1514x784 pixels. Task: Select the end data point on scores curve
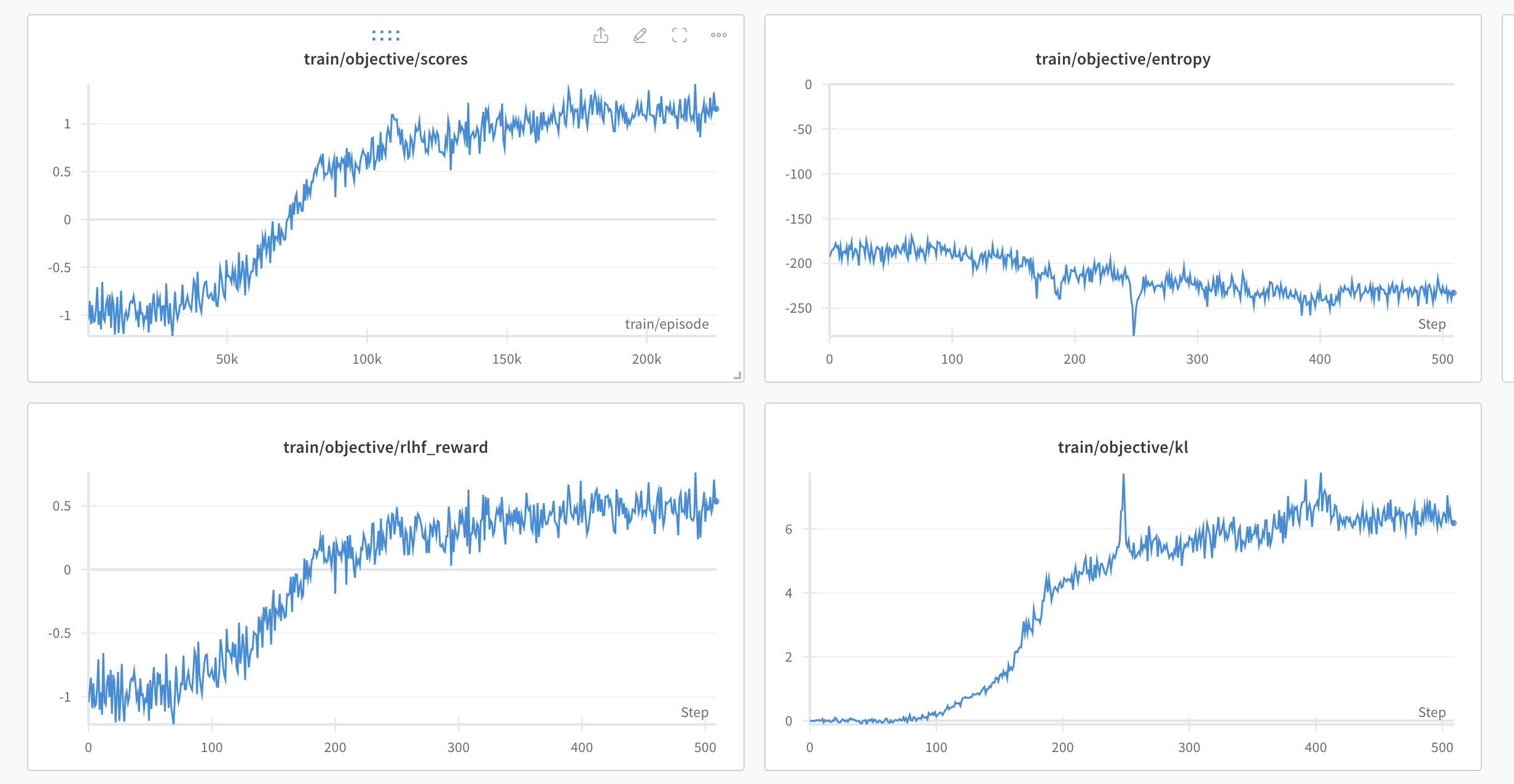[716, 109]
